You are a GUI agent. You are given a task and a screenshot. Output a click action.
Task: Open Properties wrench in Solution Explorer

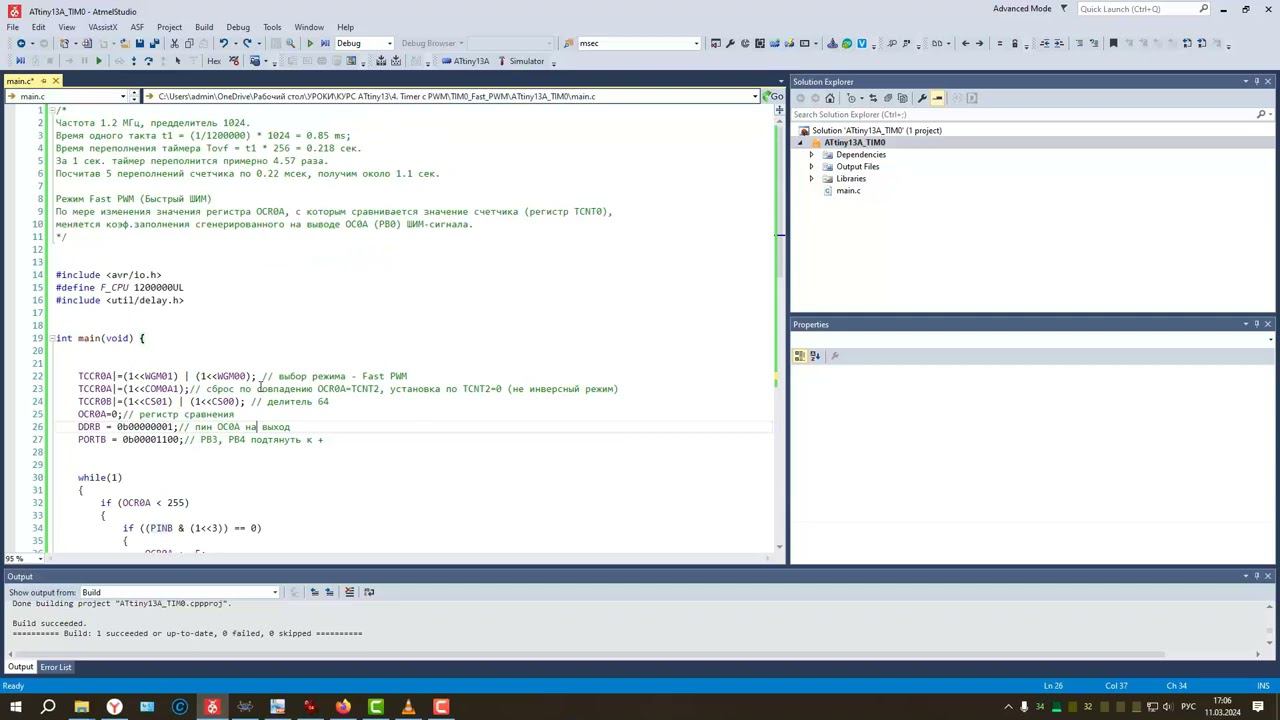click(922, 98)
